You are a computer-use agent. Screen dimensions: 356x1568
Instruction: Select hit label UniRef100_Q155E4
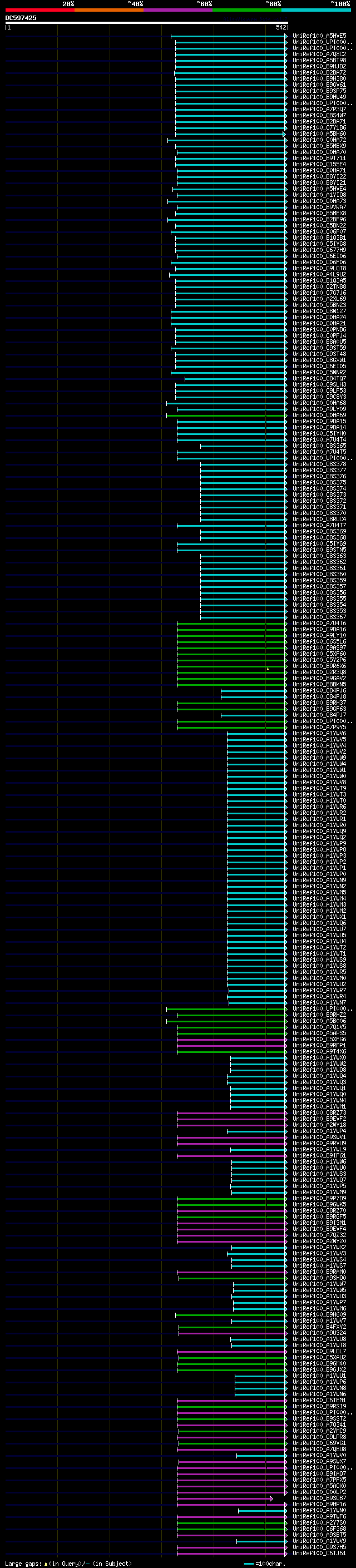tap(319, 164)
